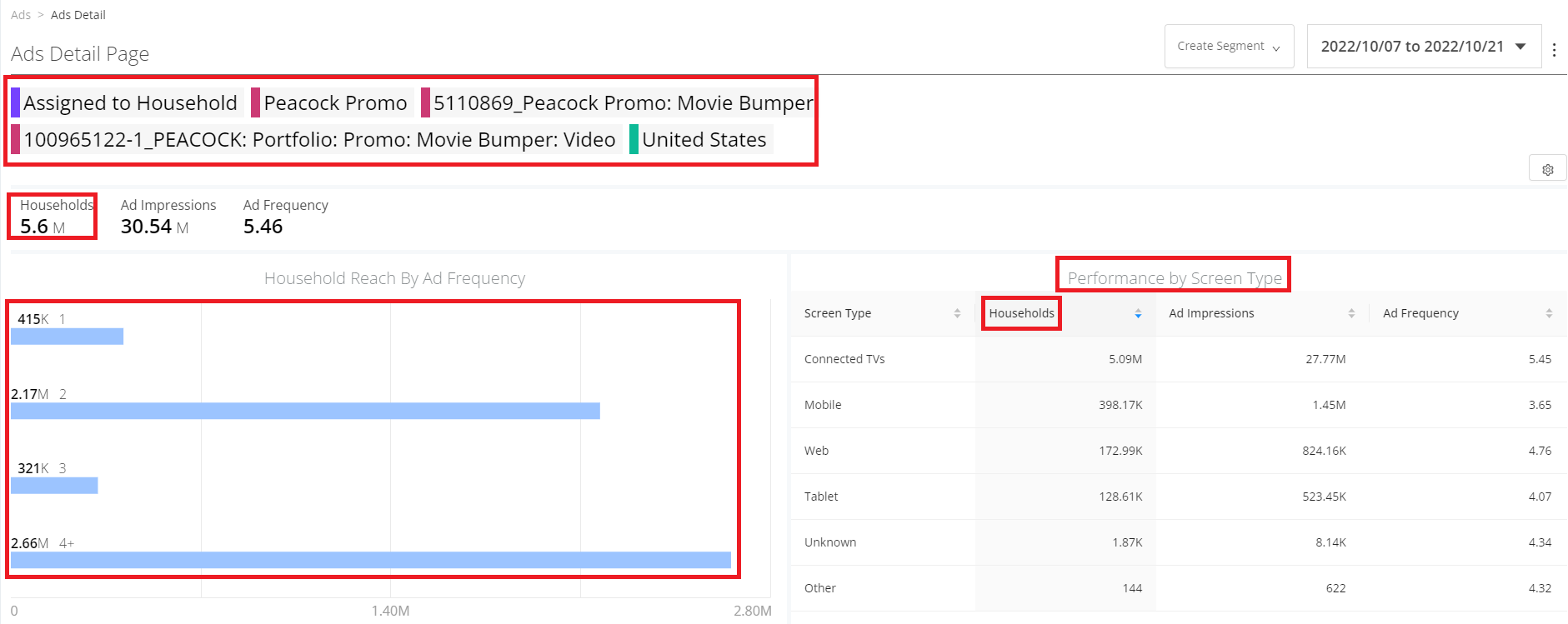Click the Performance by Screen Type title
This screenshot has width=1568, height=624.
click(1175, 278)
